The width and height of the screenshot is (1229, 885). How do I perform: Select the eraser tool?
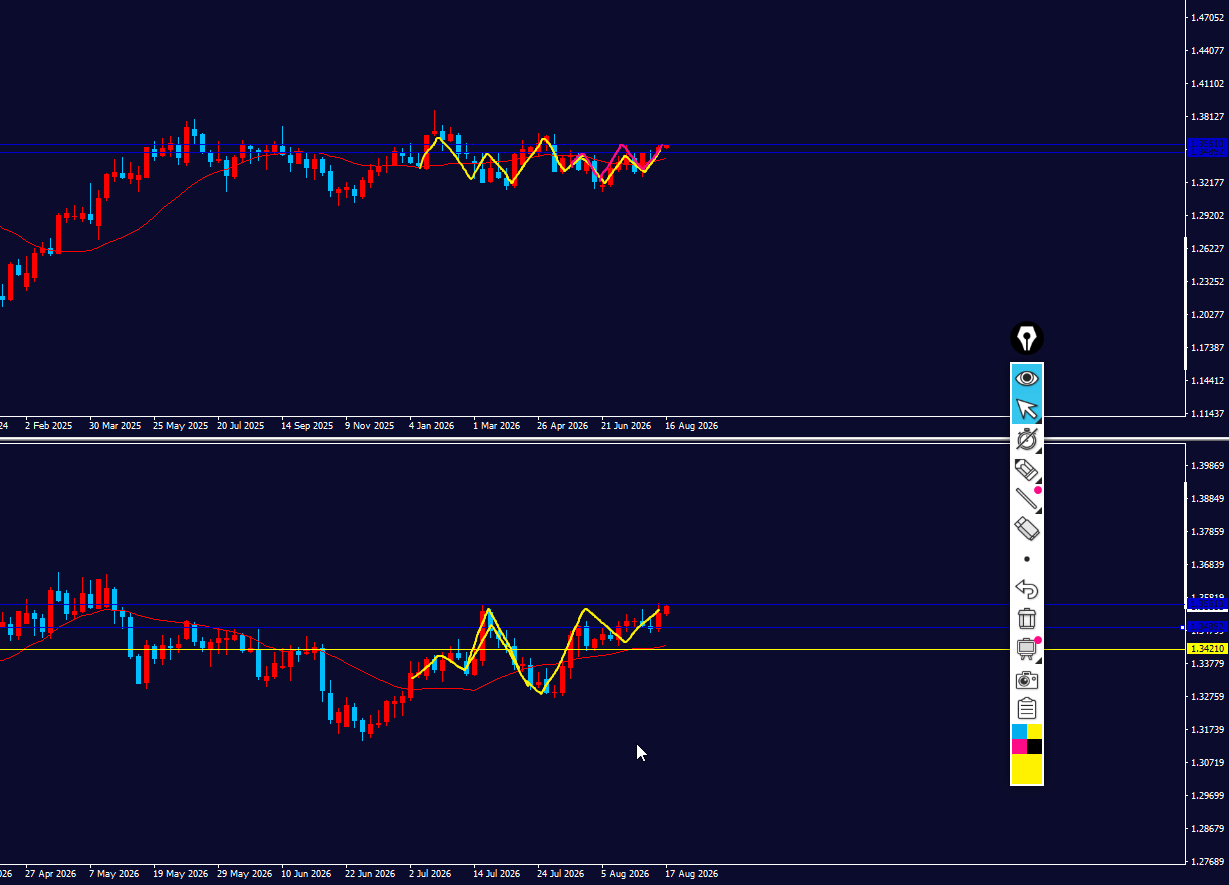[1027, 528]
